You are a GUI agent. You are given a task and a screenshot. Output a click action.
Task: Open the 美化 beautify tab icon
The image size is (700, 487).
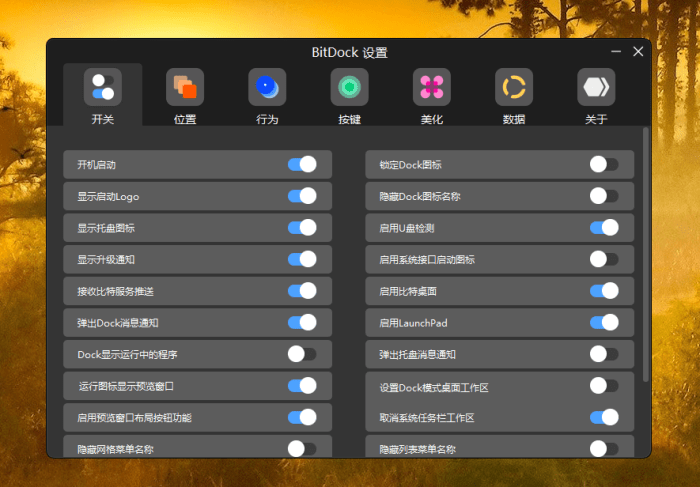coord(432,87)
